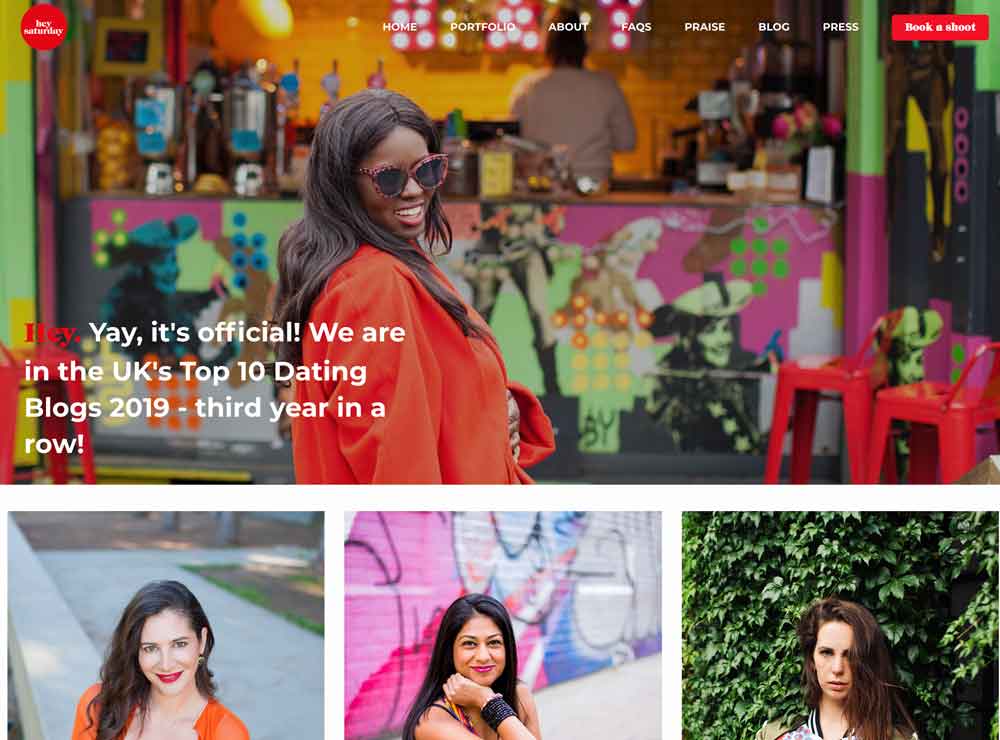The width and height of the screenshot is (1000, 740).
Task: Click the Hey Saturday red circle logo
Action: (x=44, y=27)
